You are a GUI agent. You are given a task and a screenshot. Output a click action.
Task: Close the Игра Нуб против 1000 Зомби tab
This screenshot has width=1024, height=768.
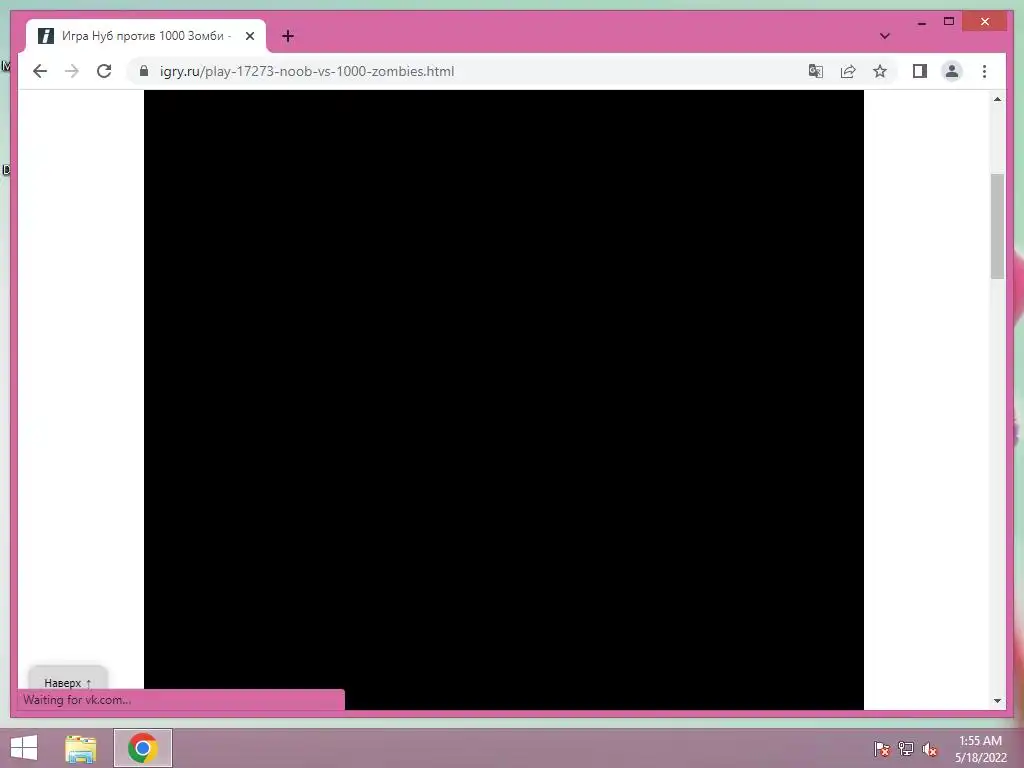tap(250, 36)
